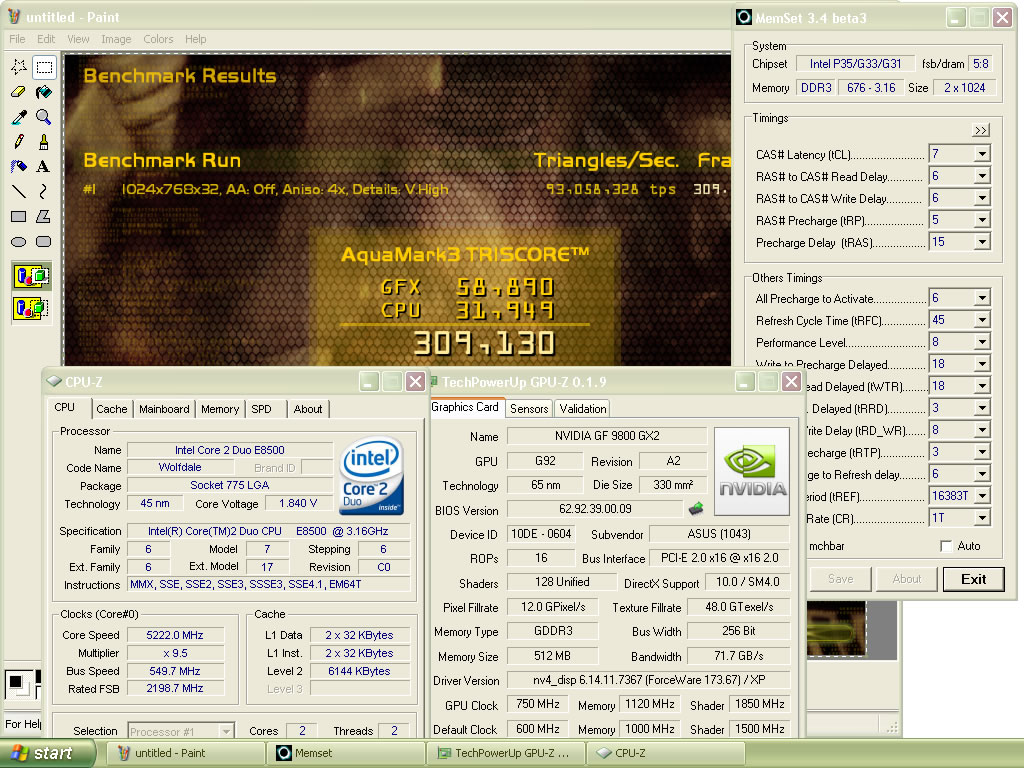This screenshot has width=1024, height=768.
Task: Switch to the Memory tab in CPU-Z
Action: 220,409
